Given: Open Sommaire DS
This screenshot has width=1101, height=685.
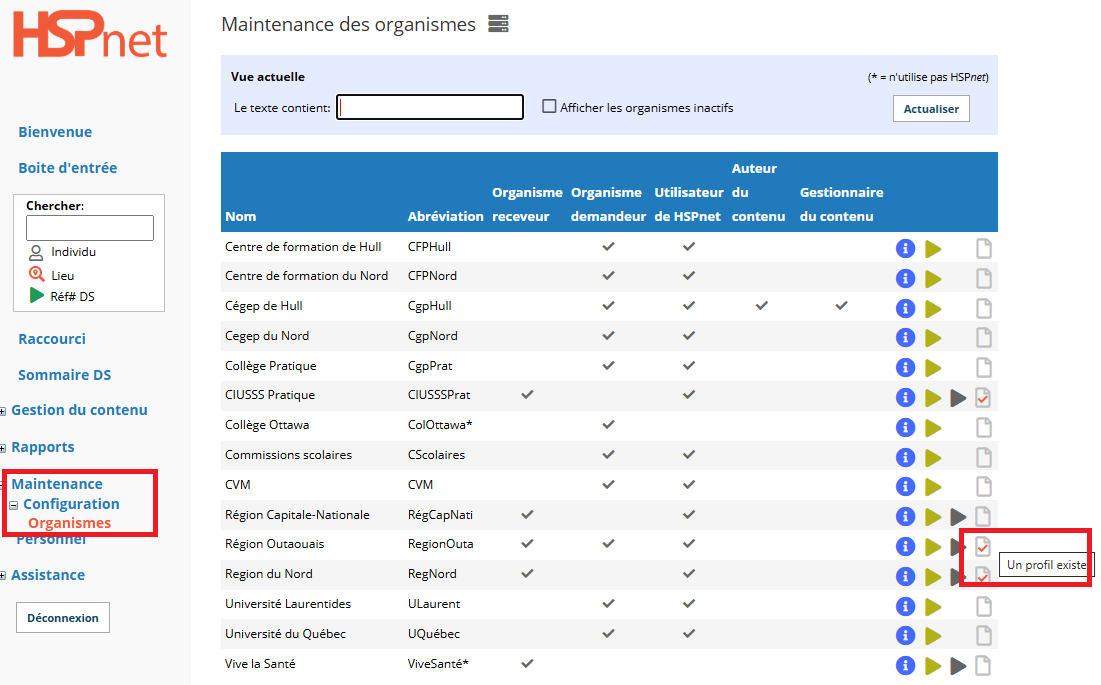Looking at the screenshot, I should [65, 375].
